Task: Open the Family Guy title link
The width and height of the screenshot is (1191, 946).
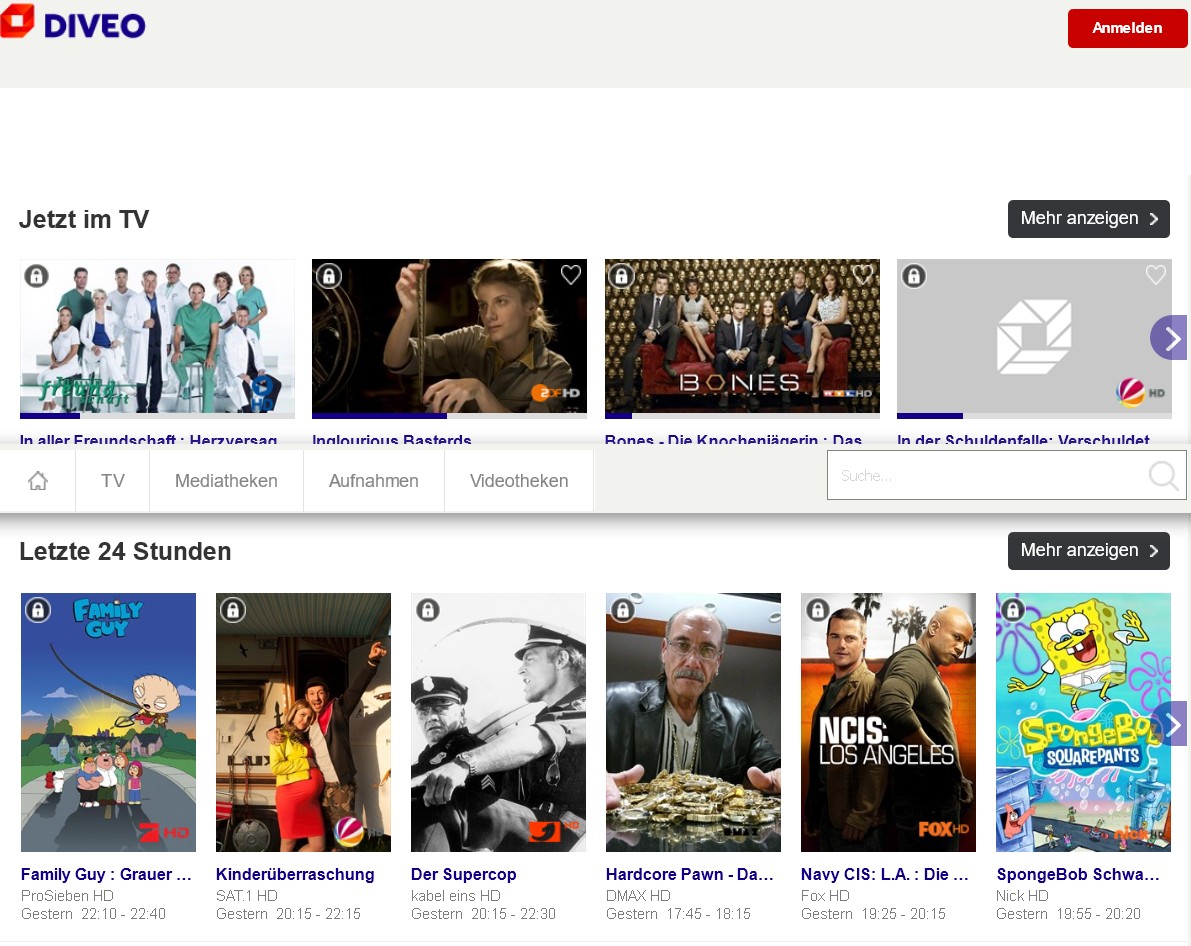Action: [x=106, y=875]
